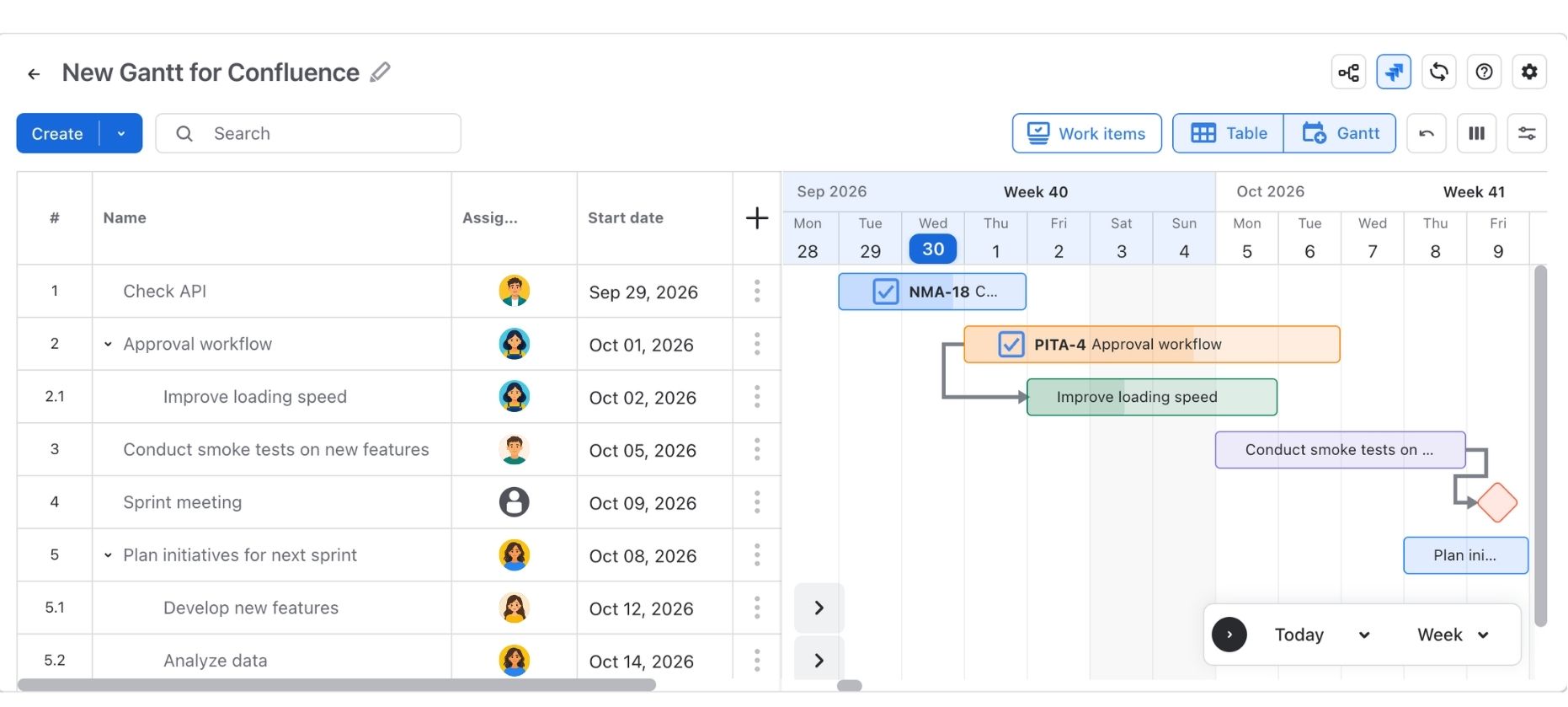Click the Create button
Image resolution: width=1568 pixels, height=707 pixels.
pos(57,134)
